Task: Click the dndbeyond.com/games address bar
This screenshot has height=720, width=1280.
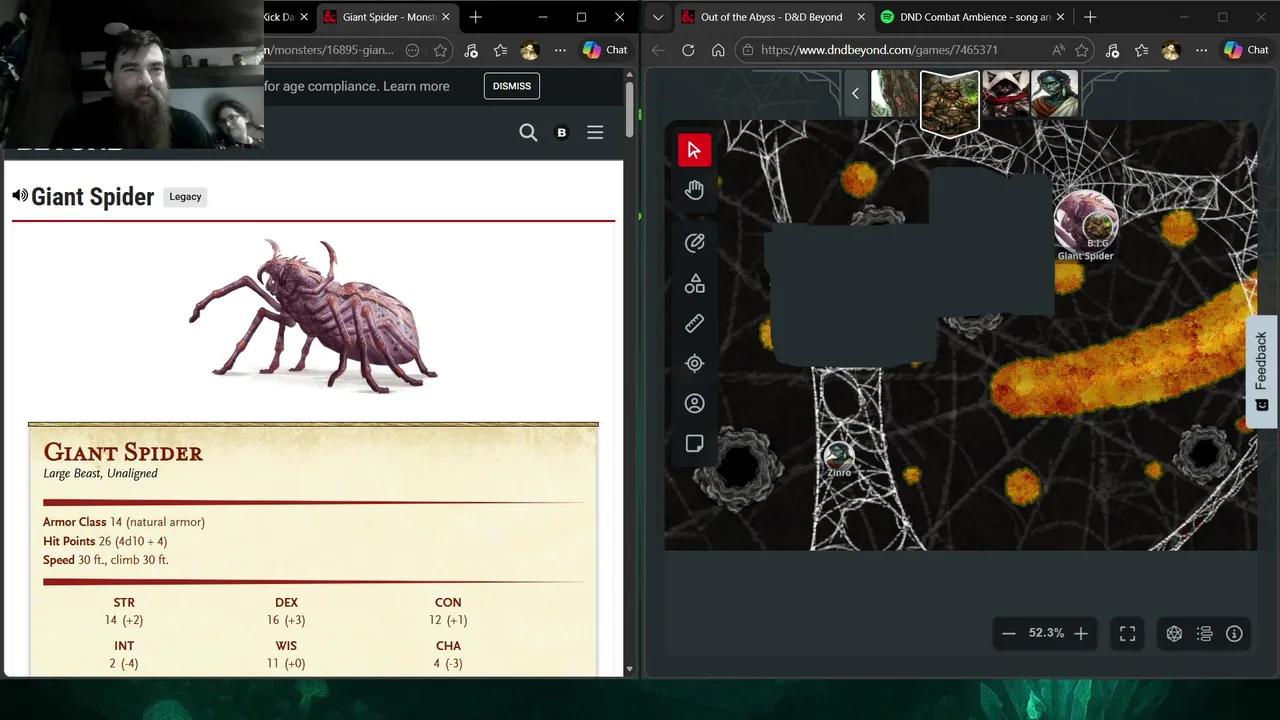Action: tap(879, 50)
